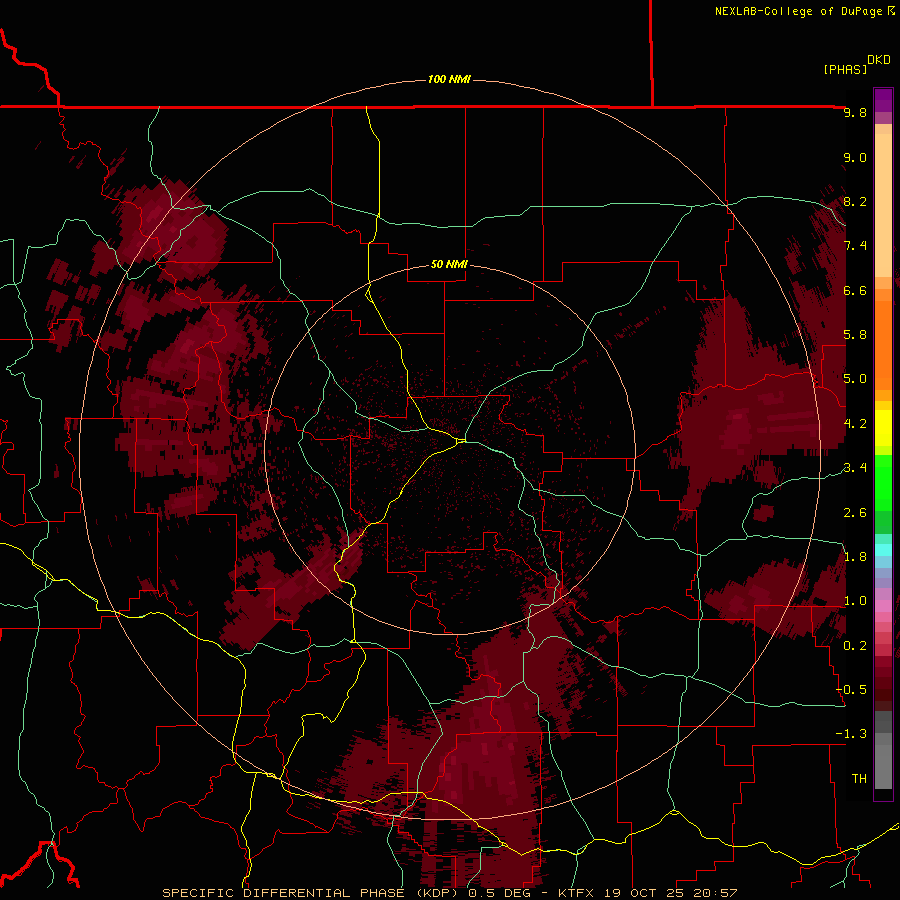Pick the pink segment of color bar

tap(883, 606)
